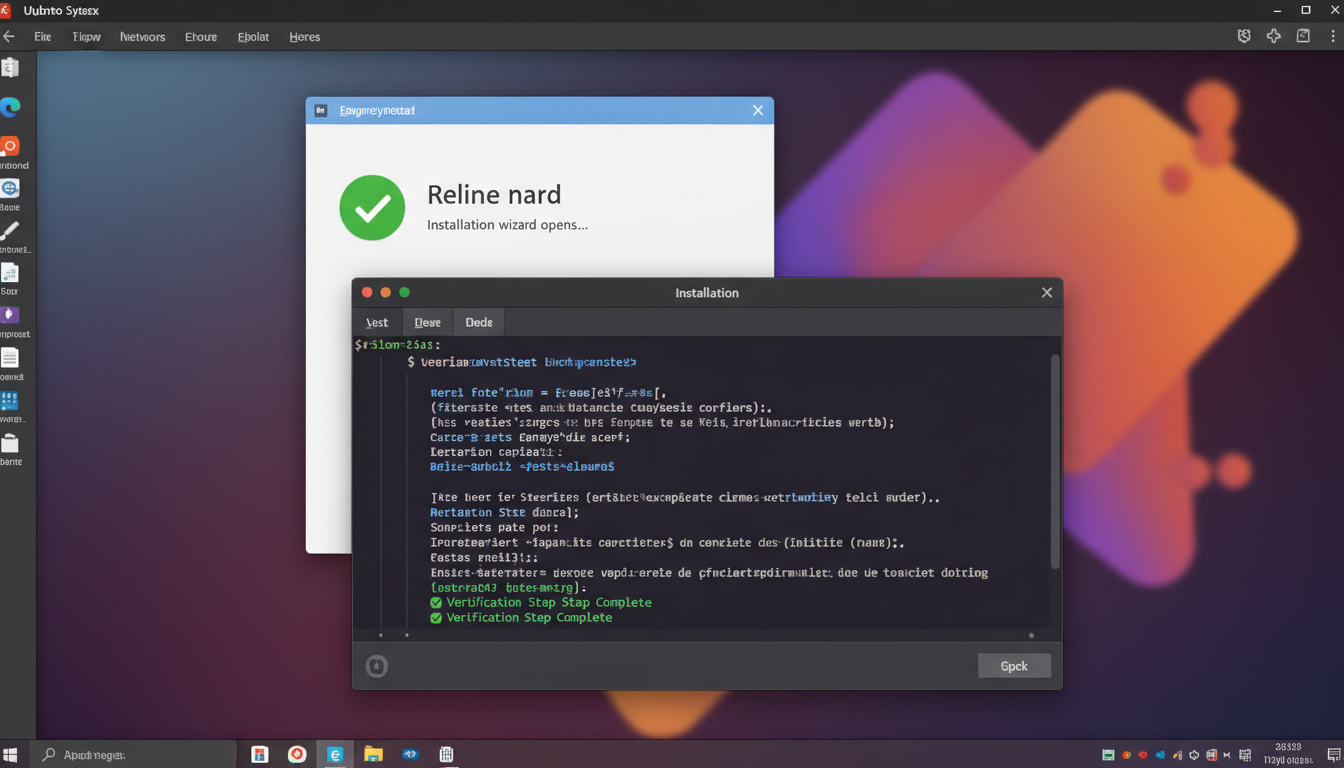Viewport: 1344px width, 768px height.
Task: Click the red traffic-light button in Installation window
Action: point(367,292)
